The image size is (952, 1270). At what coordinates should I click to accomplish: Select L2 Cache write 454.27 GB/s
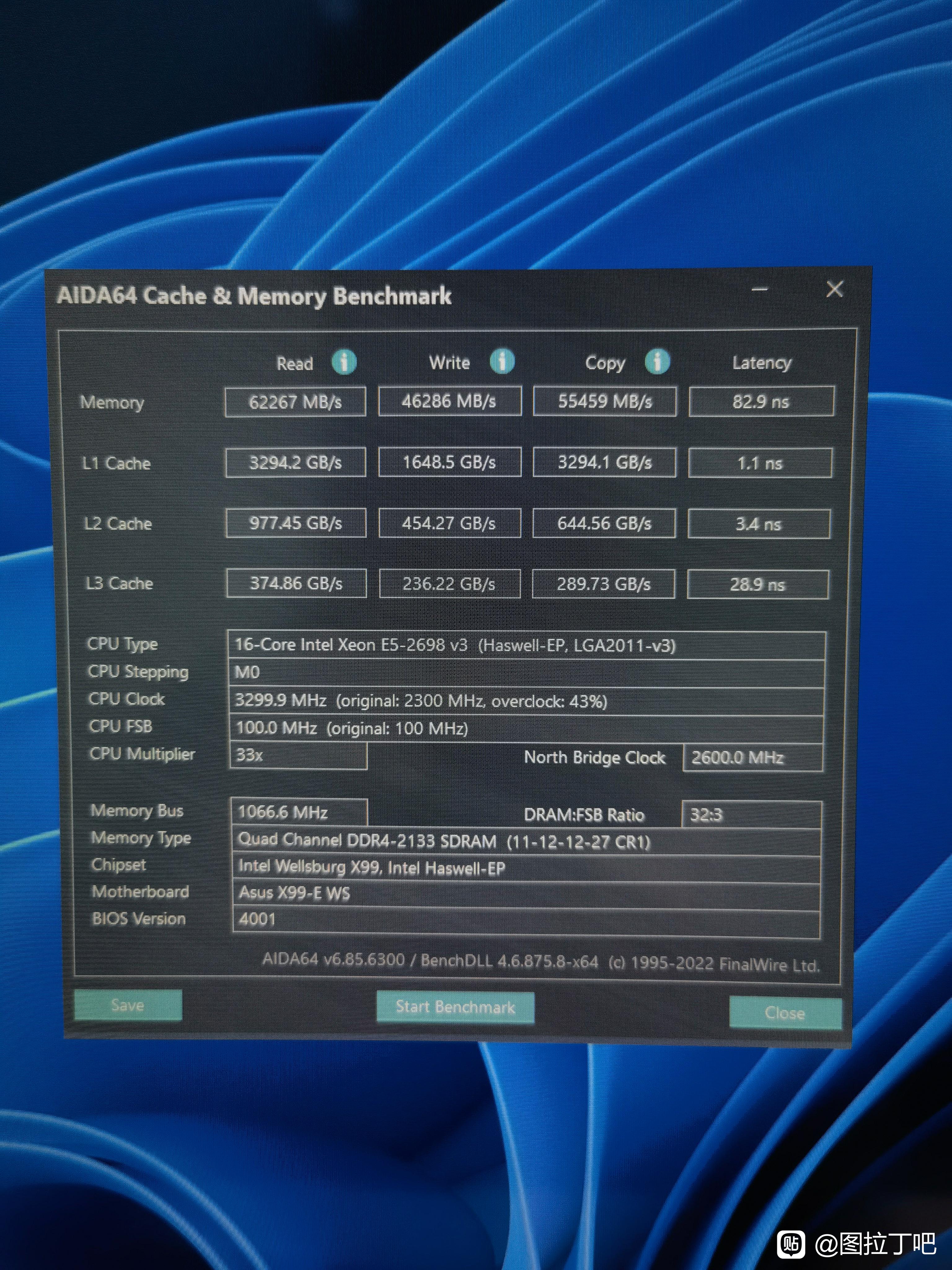(449, 523)
